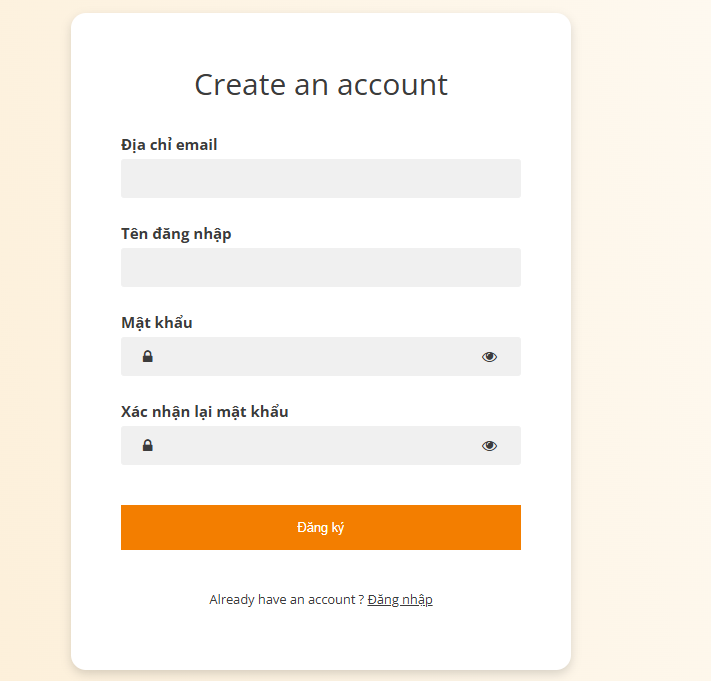The height and width of the screenshot is (681, 711).
Task: Open the Đăng nhập link
Action: tap(400, 600)
